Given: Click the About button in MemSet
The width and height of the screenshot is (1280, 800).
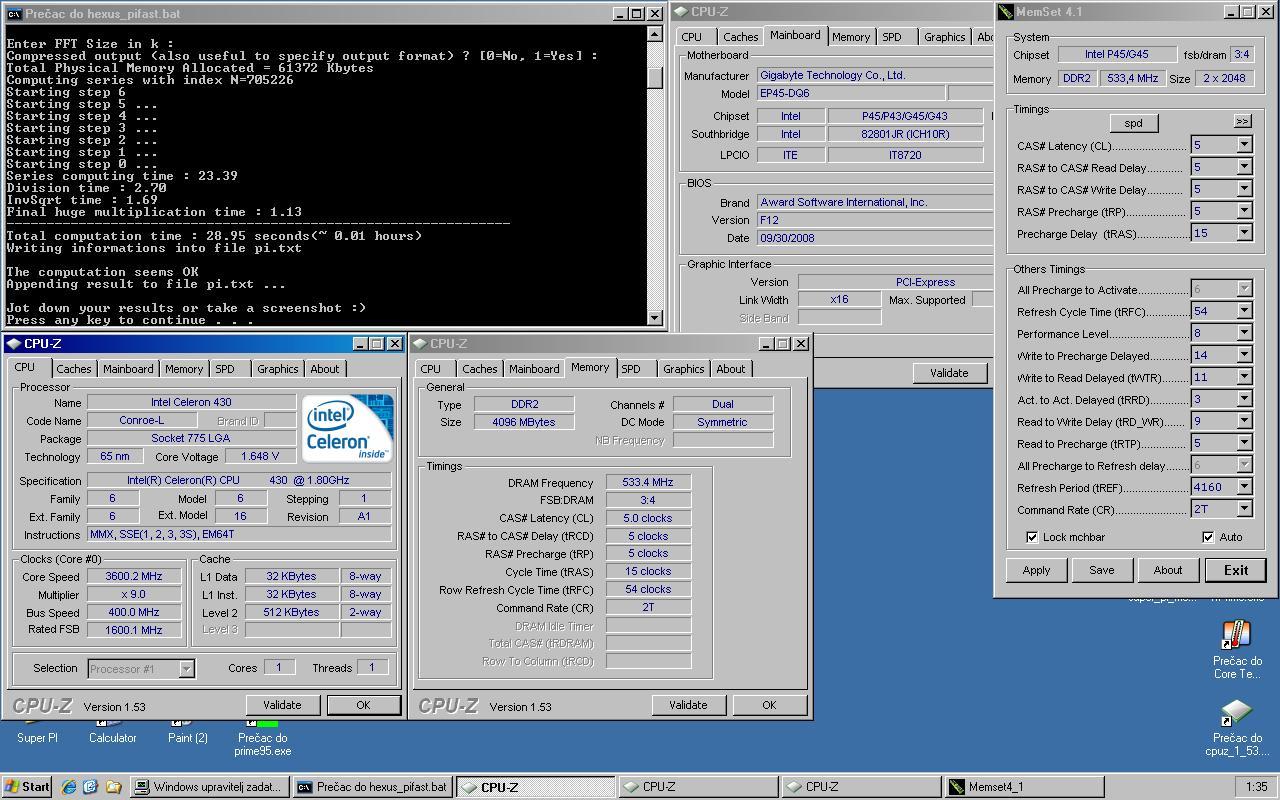Looking at the screenshot, I should tap(1167, 570).
